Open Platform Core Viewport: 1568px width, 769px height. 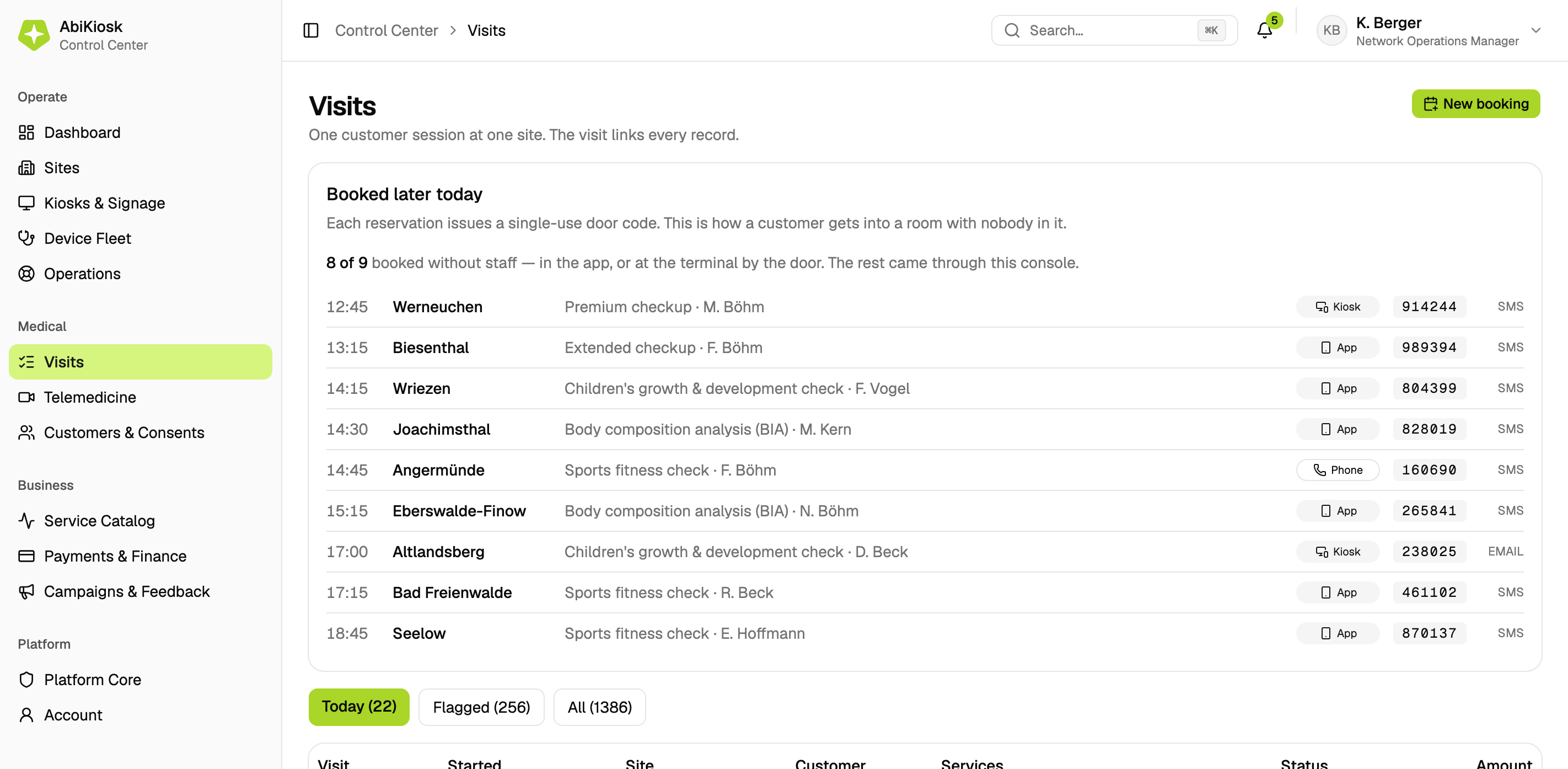tap(140, 680)
